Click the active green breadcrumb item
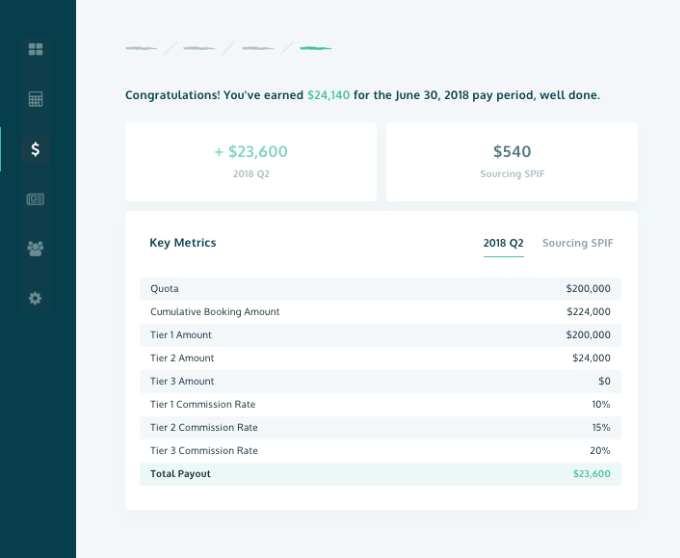The width and height of the screenshot is (680, 558). [x=316, y=48]
